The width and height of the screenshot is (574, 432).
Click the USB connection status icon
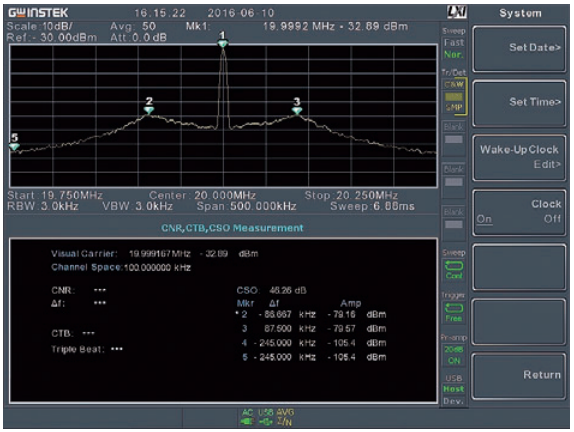point(265,417)
